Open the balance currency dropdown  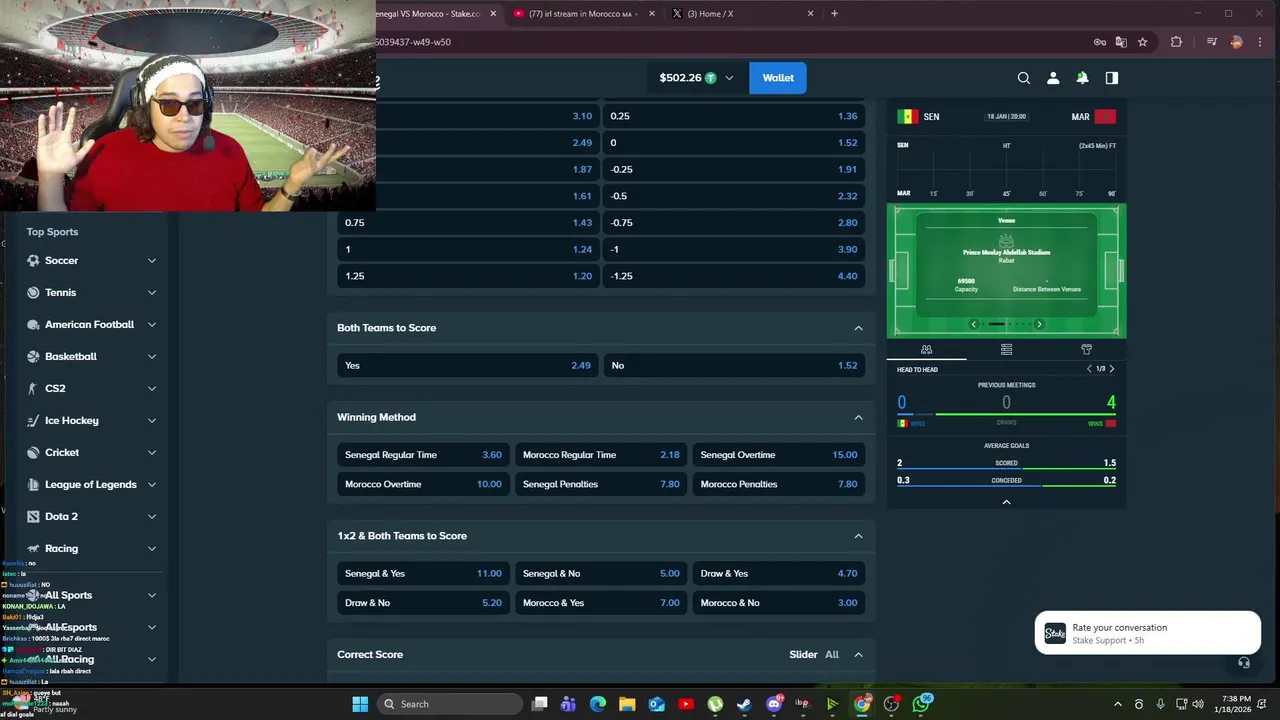click(729, 78)
